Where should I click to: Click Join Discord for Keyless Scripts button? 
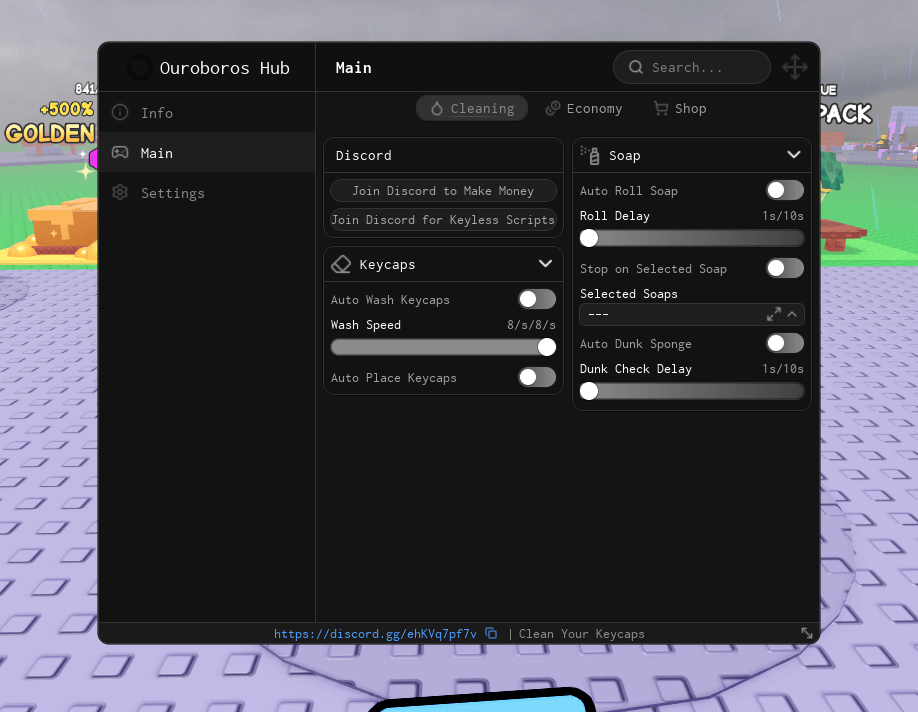tap(443, 220)
